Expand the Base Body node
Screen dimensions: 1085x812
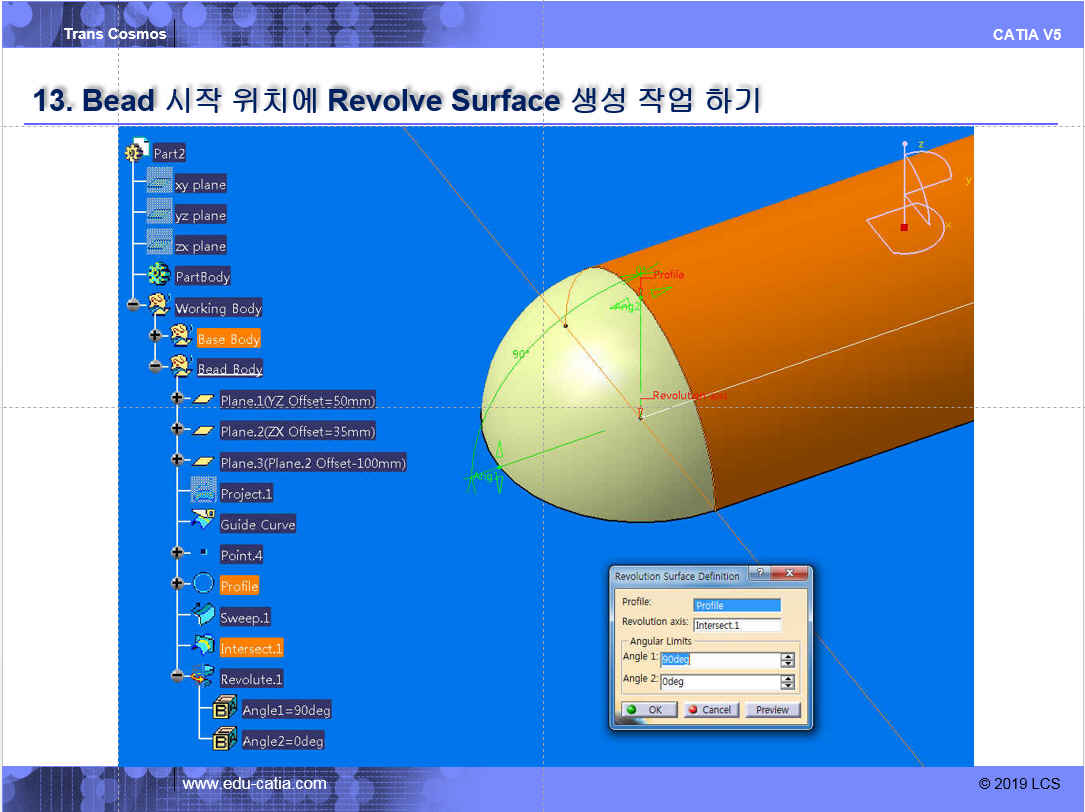[155, 336]
